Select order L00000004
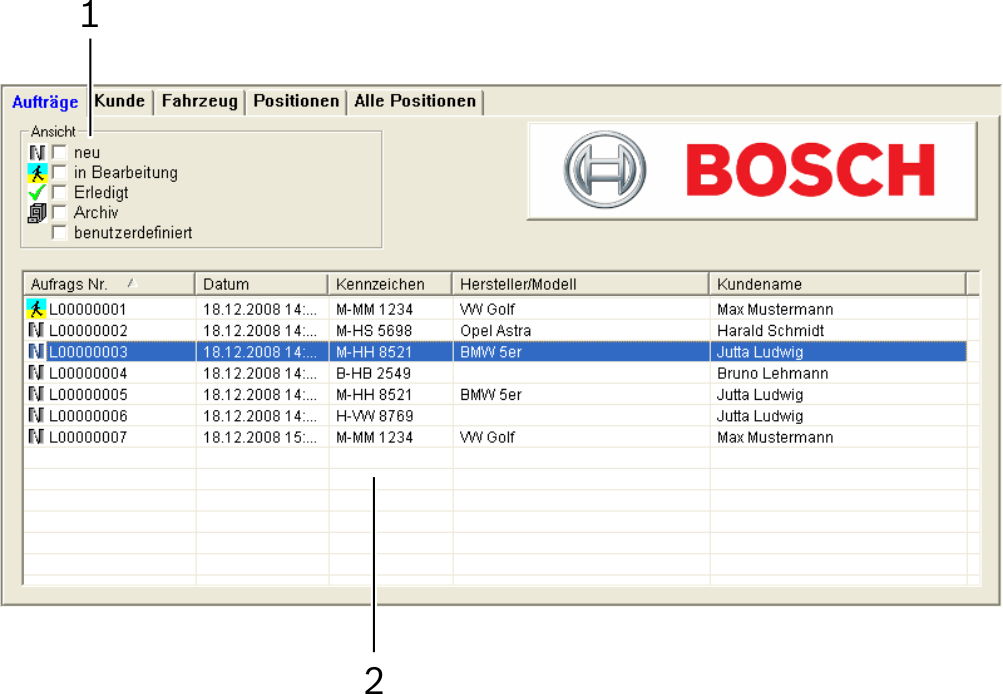Viewport: 1003px width, 694px height. pos(495,372)
